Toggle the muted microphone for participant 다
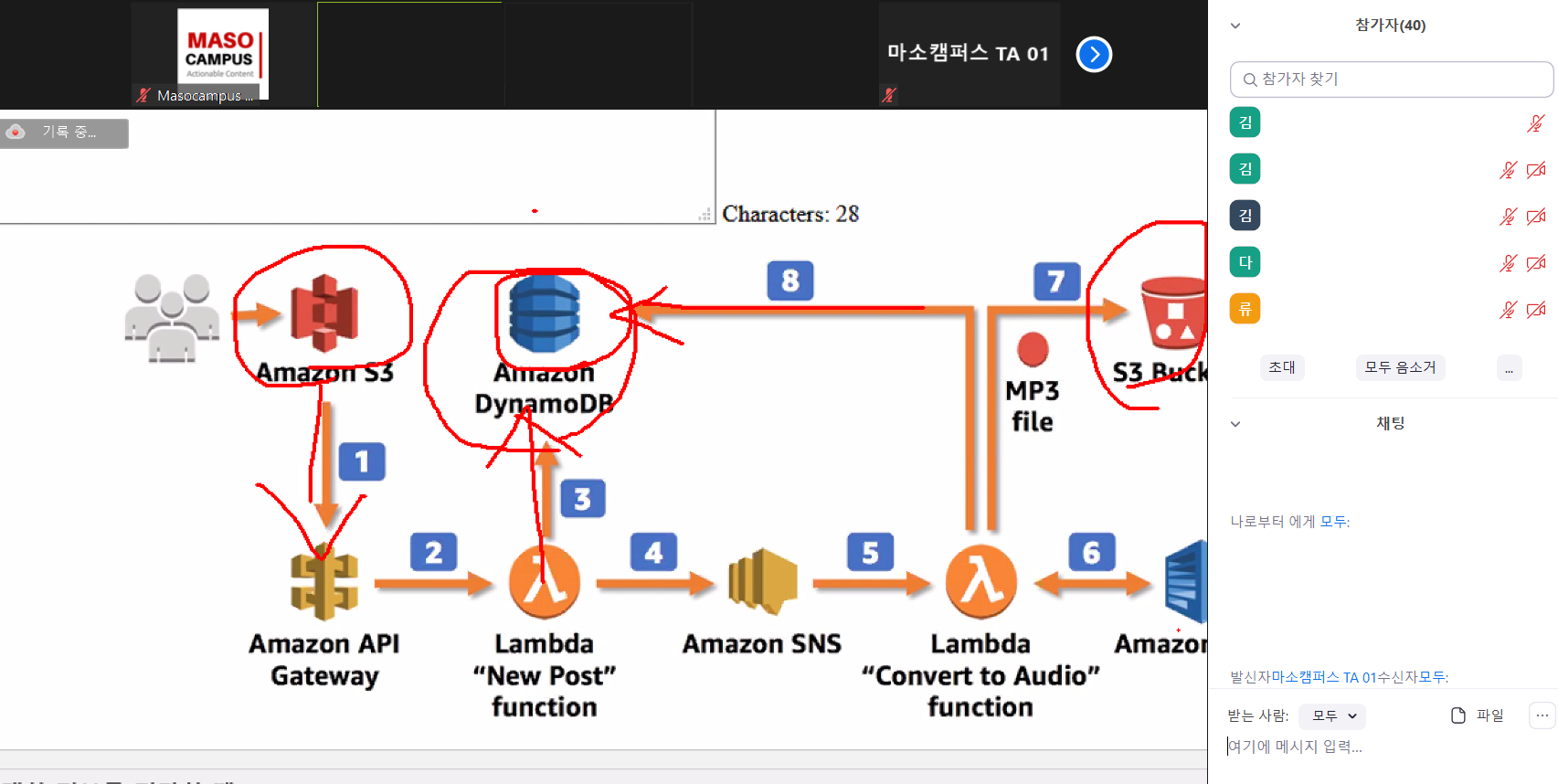Viewport: 1558px width, 784px height. (x=1508, y=263)
